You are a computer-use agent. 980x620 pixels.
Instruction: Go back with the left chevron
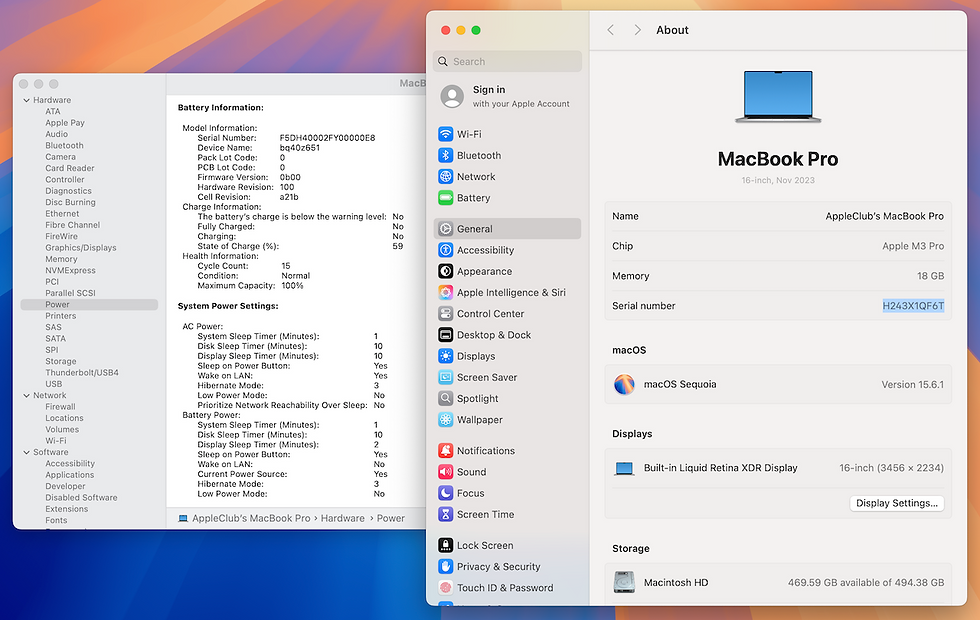(611, 30)
